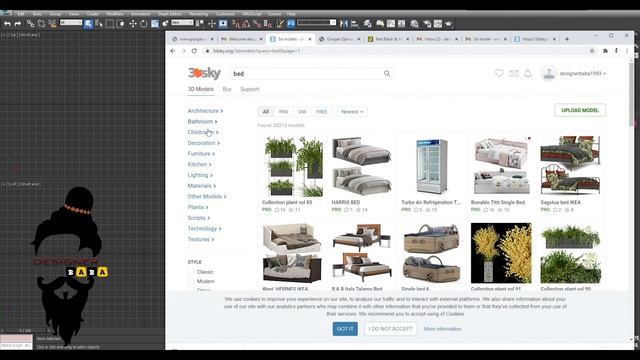The width and height of the screenshot is (640, 360).
Task: Open the Schematic View icon
Action: click(x=402, y=24)
